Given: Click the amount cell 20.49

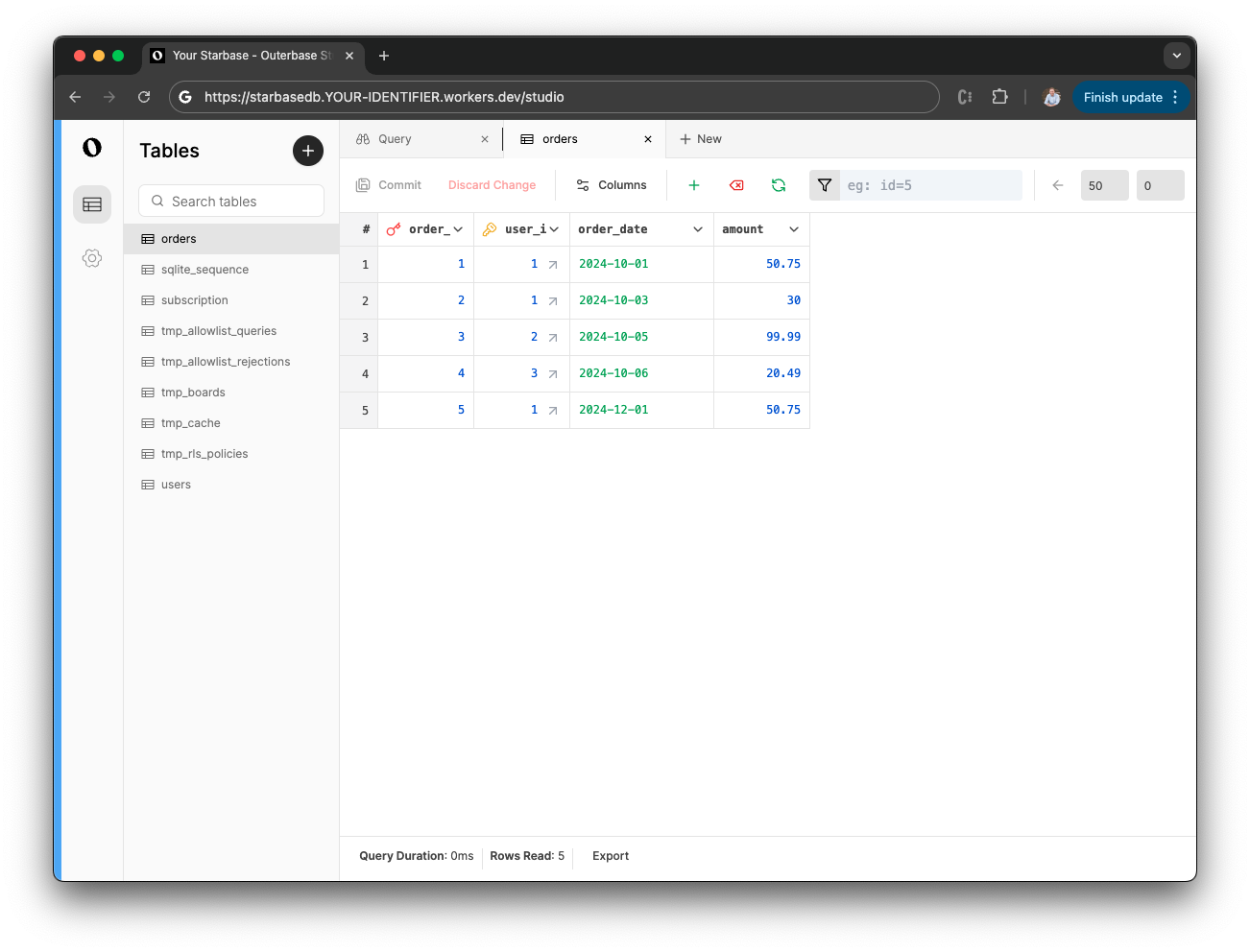Looking at the screenshot, I should click(x=761, y=373).
